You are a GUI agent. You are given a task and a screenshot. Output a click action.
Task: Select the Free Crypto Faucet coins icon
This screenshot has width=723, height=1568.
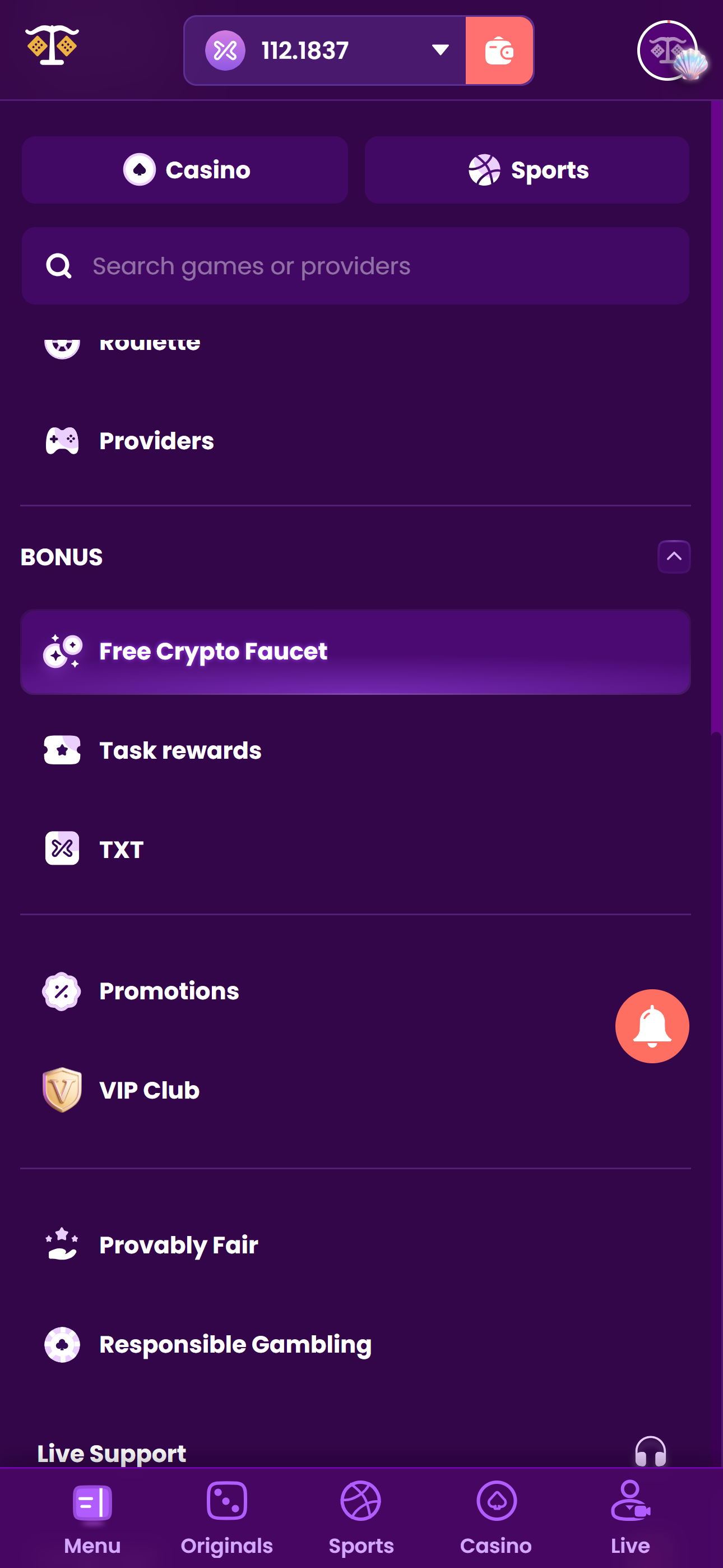tap(62, 651)
